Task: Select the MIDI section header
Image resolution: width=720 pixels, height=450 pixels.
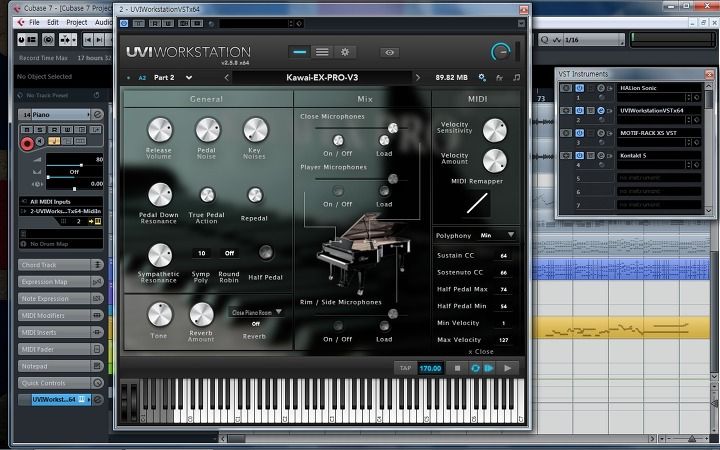Action: [477, 99]
